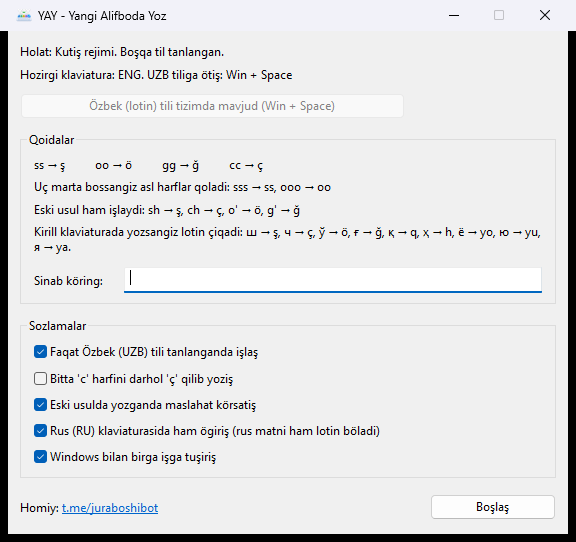Click the 'oo → ö' rule text
The image size is (576, 542).
tap(114, 165)
